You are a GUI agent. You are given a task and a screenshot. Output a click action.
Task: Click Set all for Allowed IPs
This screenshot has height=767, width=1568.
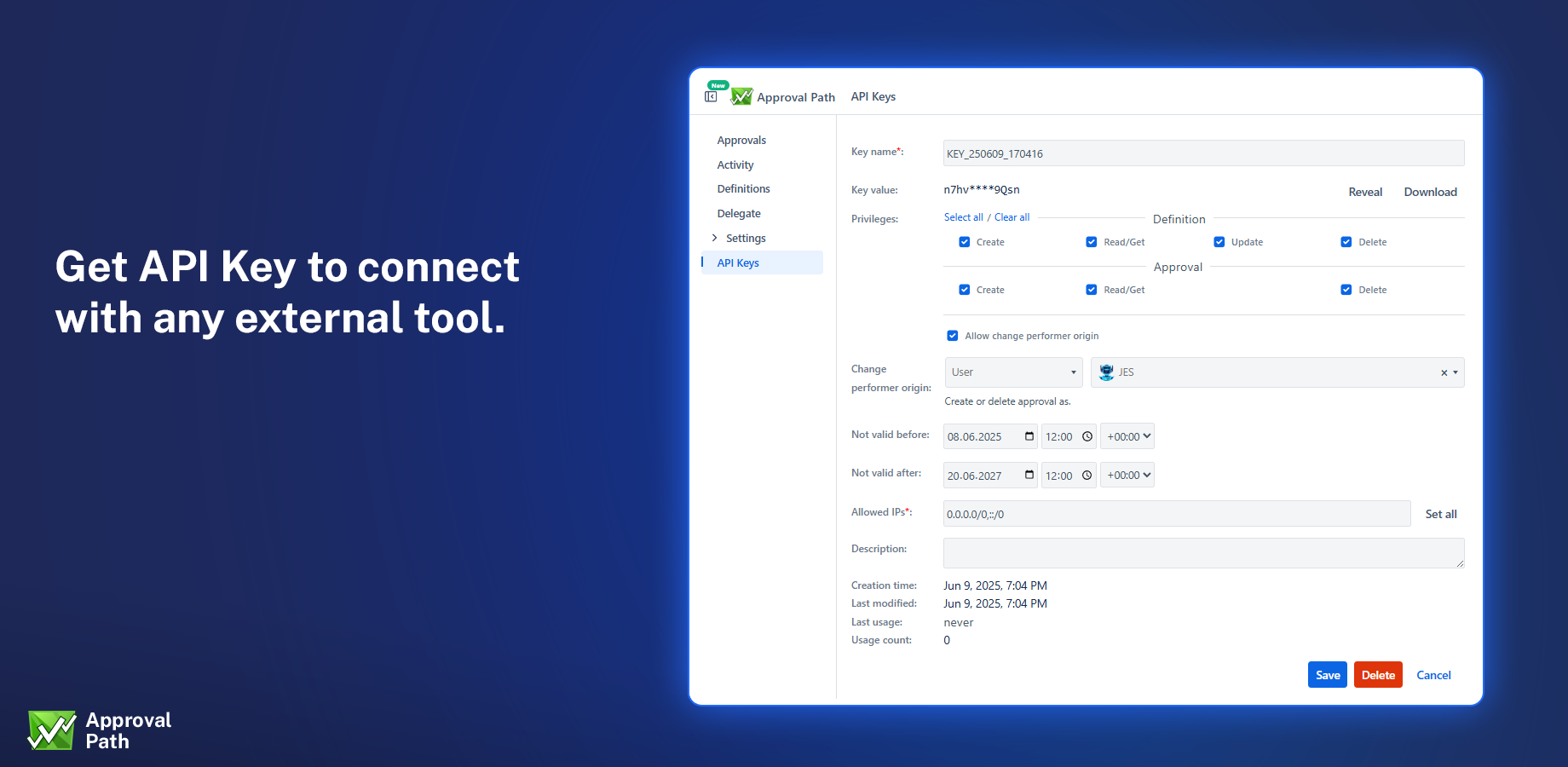pyautogui.click(x=1441, y=514)
